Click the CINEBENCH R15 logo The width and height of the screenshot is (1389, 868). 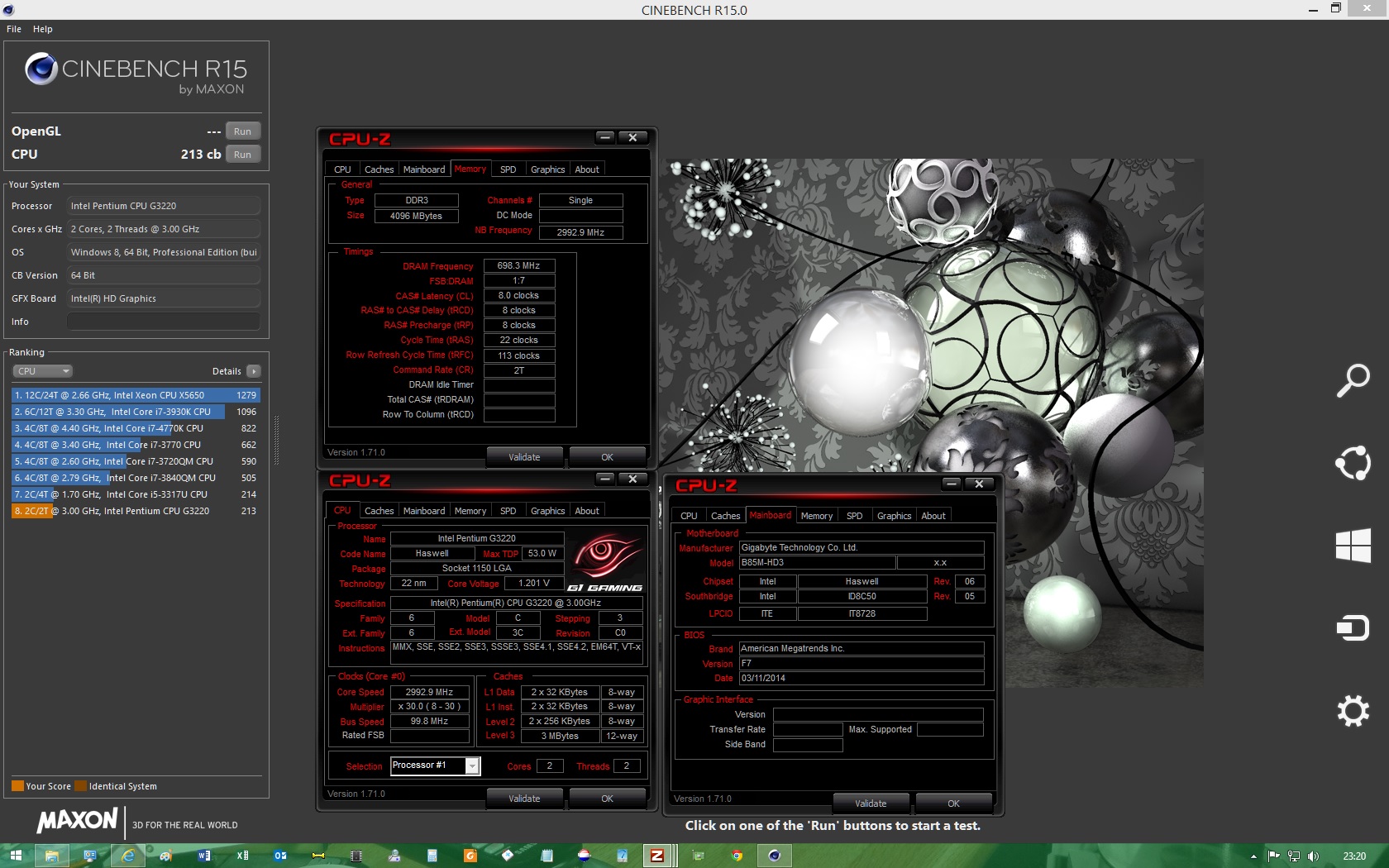pos(136,73)
